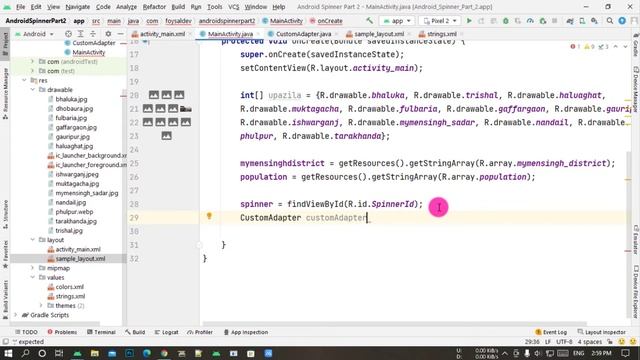Open the Pixel 2 device dropdown
640x360 pixels.
tap(440, 20)
